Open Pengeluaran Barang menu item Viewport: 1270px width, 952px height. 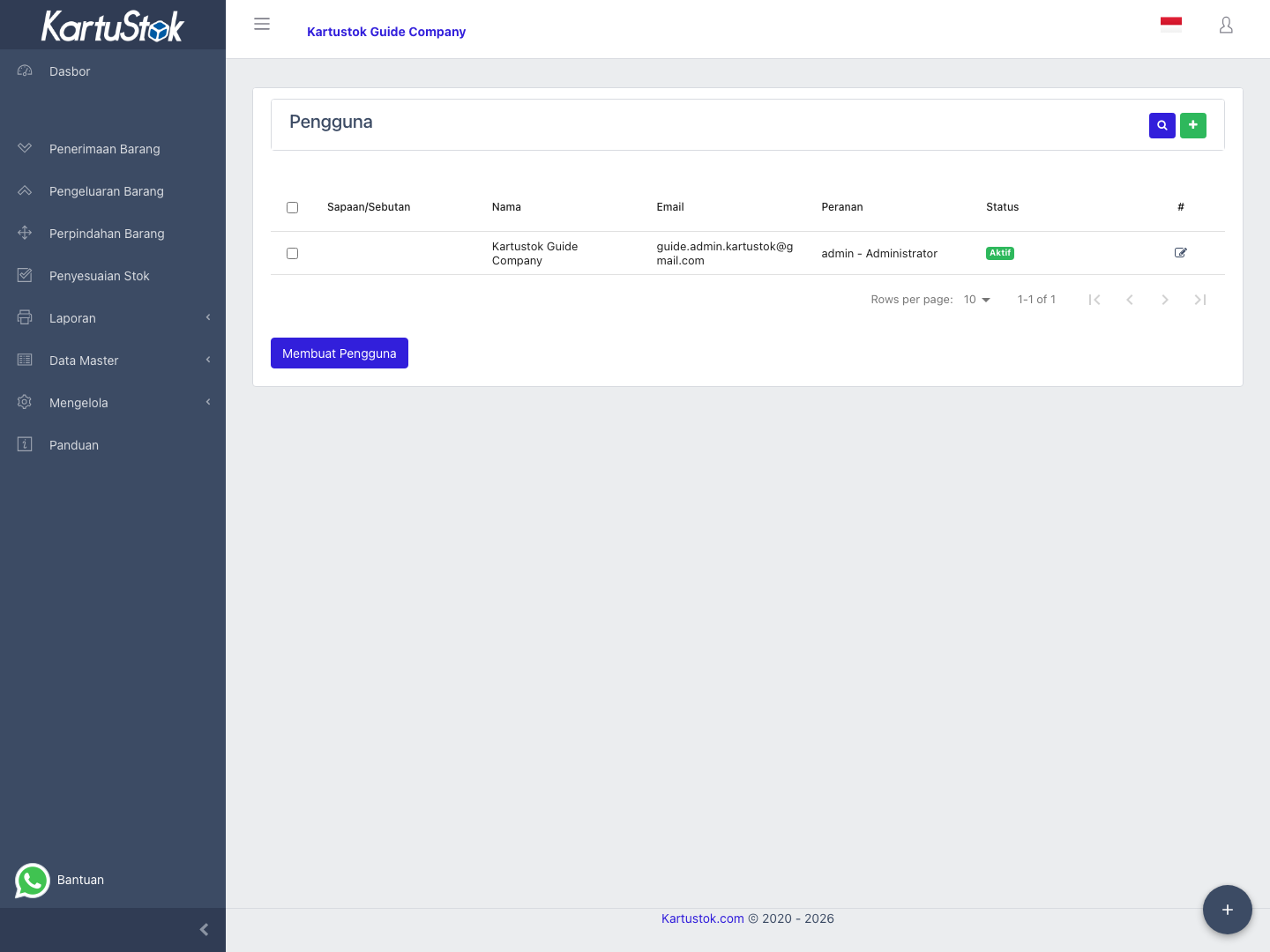point(113,191)
